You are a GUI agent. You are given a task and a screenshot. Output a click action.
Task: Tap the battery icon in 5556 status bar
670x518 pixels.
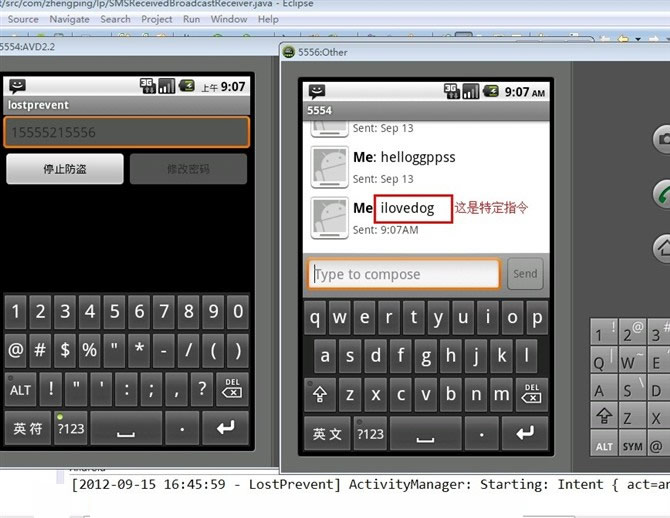(x=491, y=91)
